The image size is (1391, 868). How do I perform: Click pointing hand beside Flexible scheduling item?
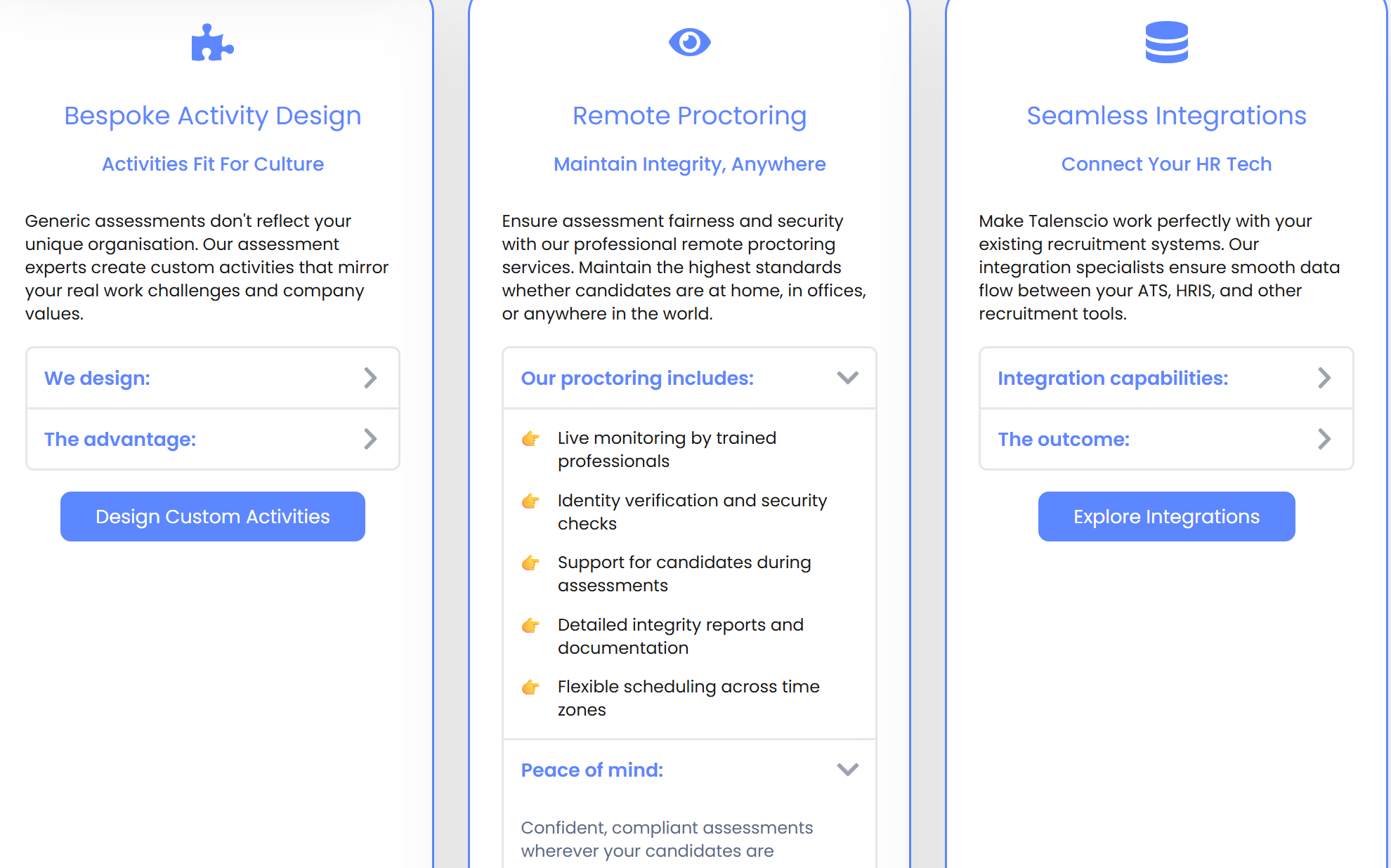point(531,688)
